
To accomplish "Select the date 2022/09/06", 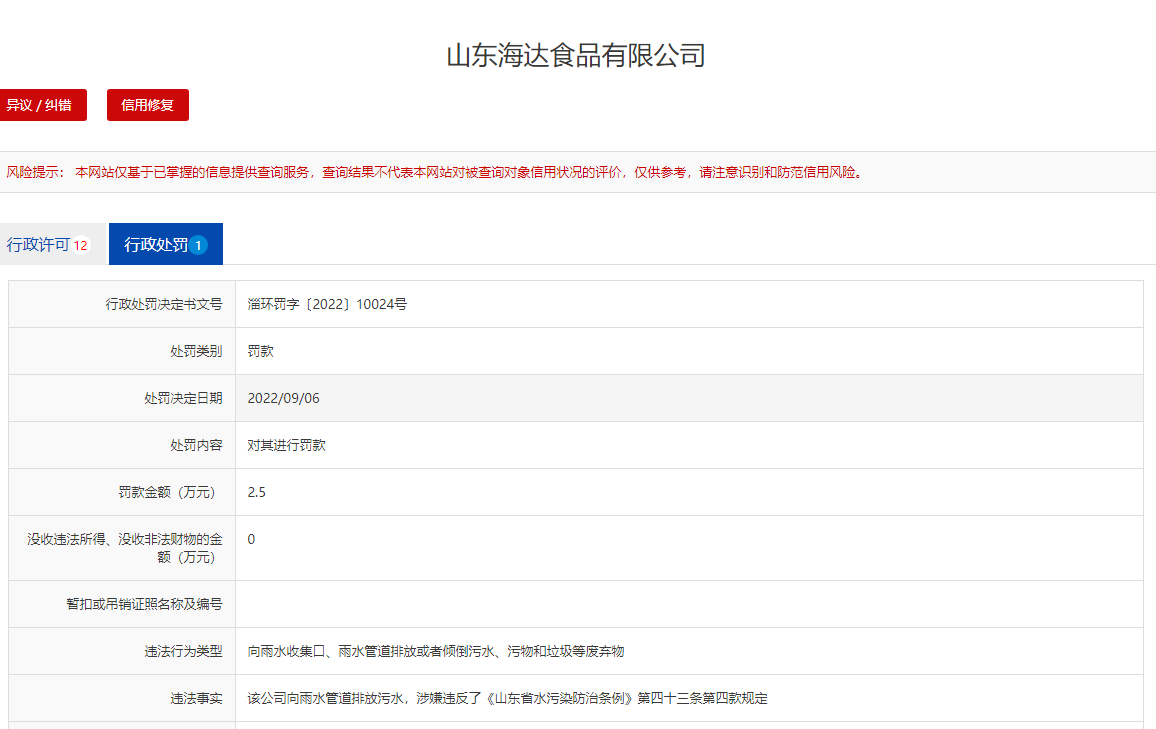I will click(283, 399).
